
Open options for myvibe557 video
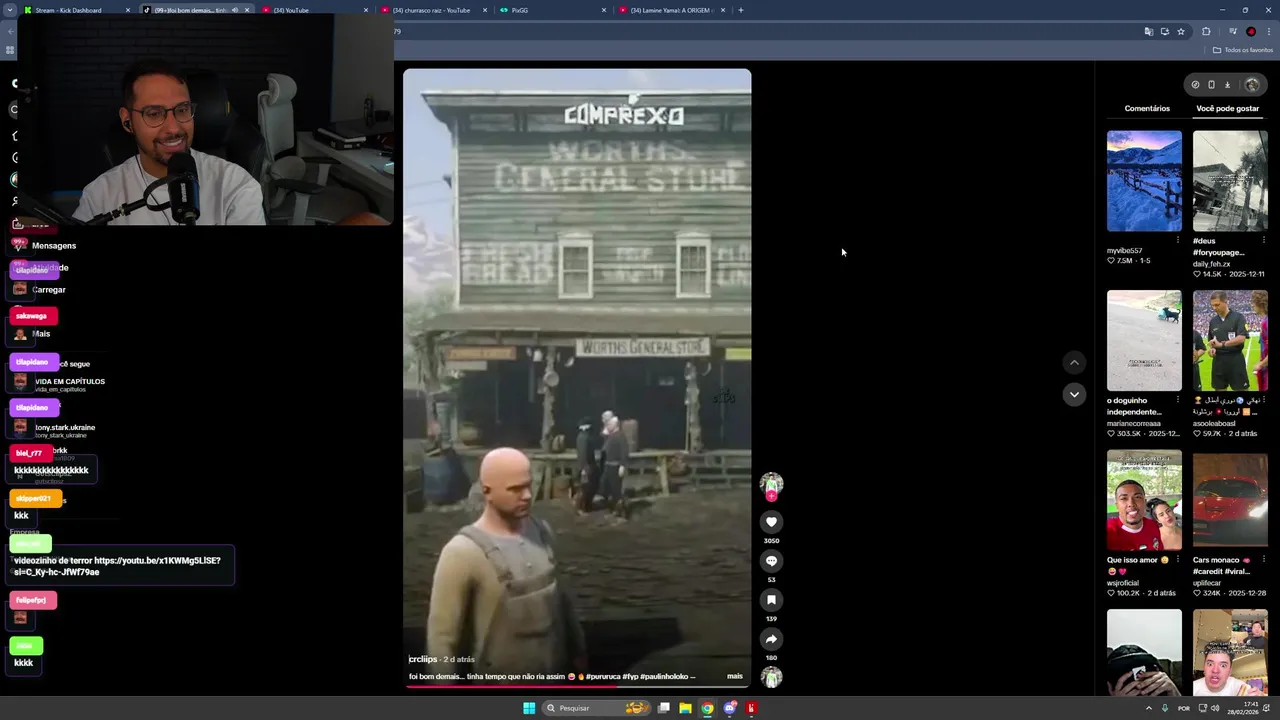tap(1177, 240)
